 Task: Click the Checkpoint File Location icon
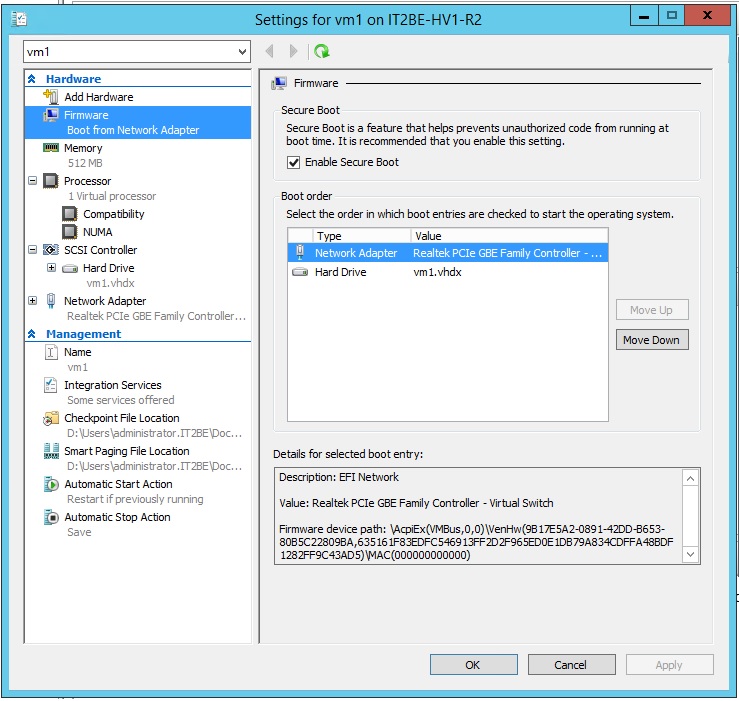pos(51,418)
